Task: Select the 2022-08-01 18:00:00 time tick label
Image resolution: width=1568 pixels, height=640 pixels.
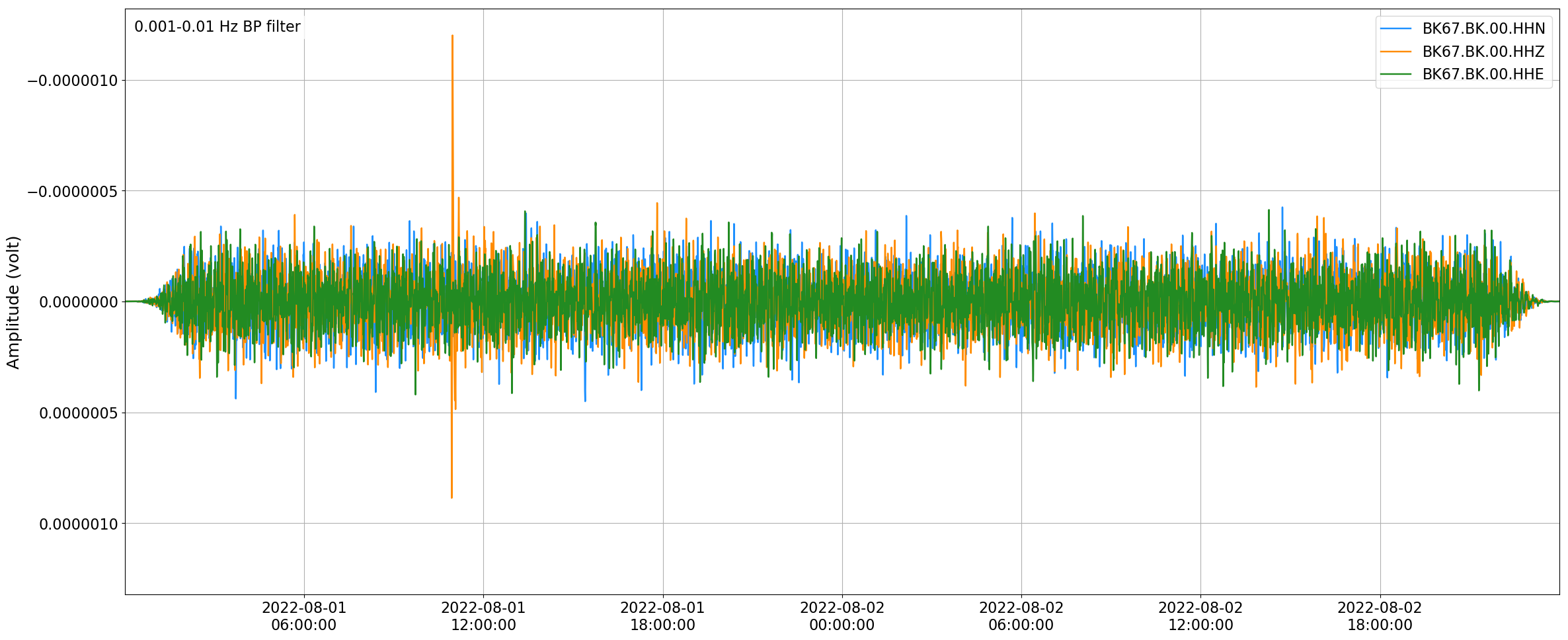Action: click(662, 616)
